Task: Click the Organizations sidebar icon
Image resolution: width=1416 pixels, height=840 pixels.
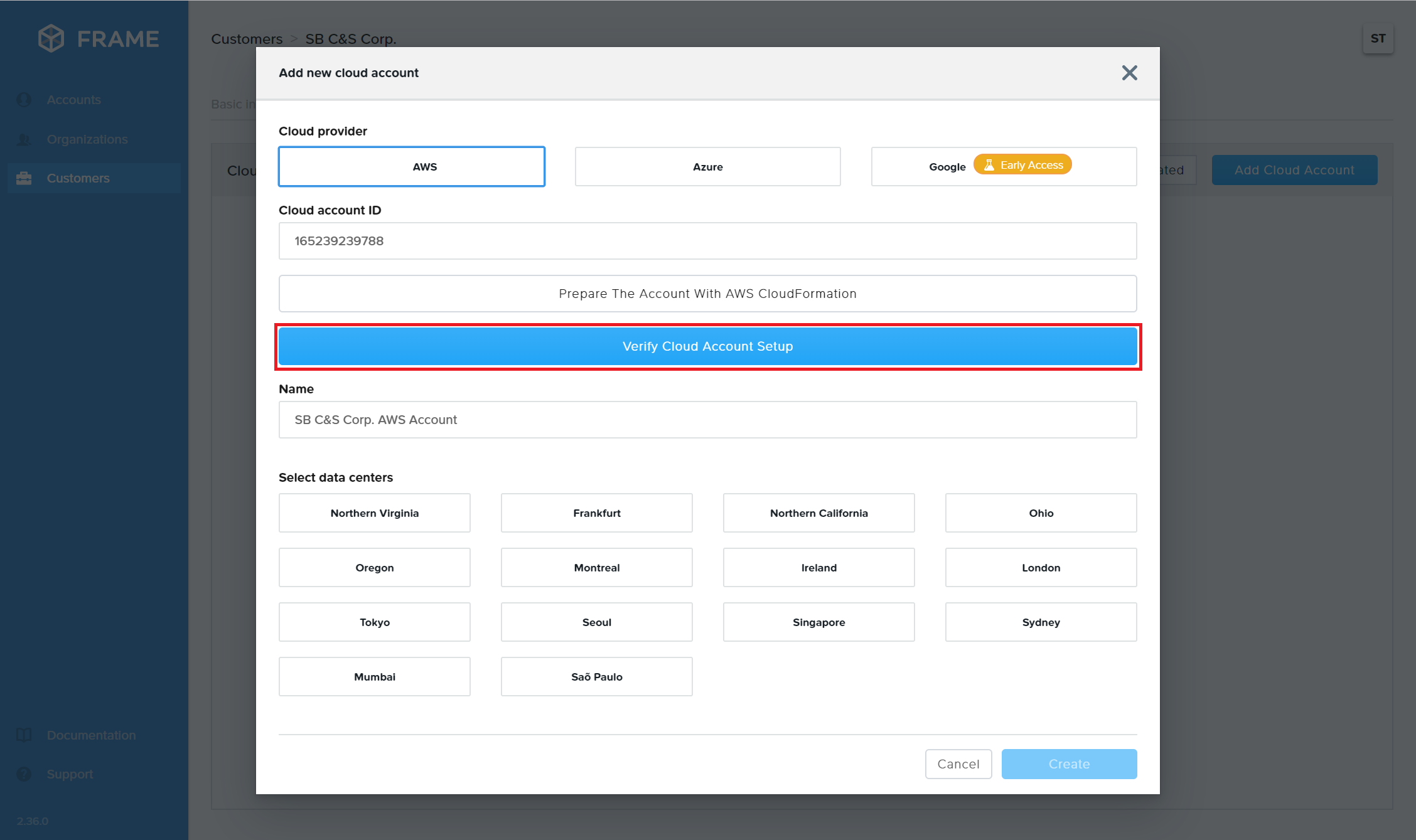Action: point(24,139)
